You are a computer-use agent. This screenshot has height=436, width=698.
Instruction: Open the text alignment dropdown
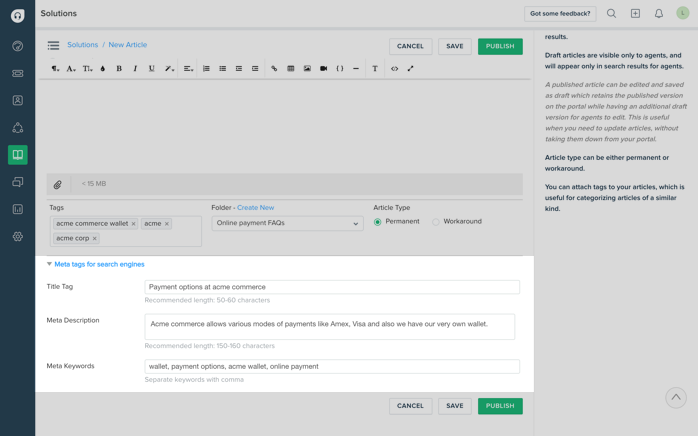pyautogui.click(x=188, y=69)
